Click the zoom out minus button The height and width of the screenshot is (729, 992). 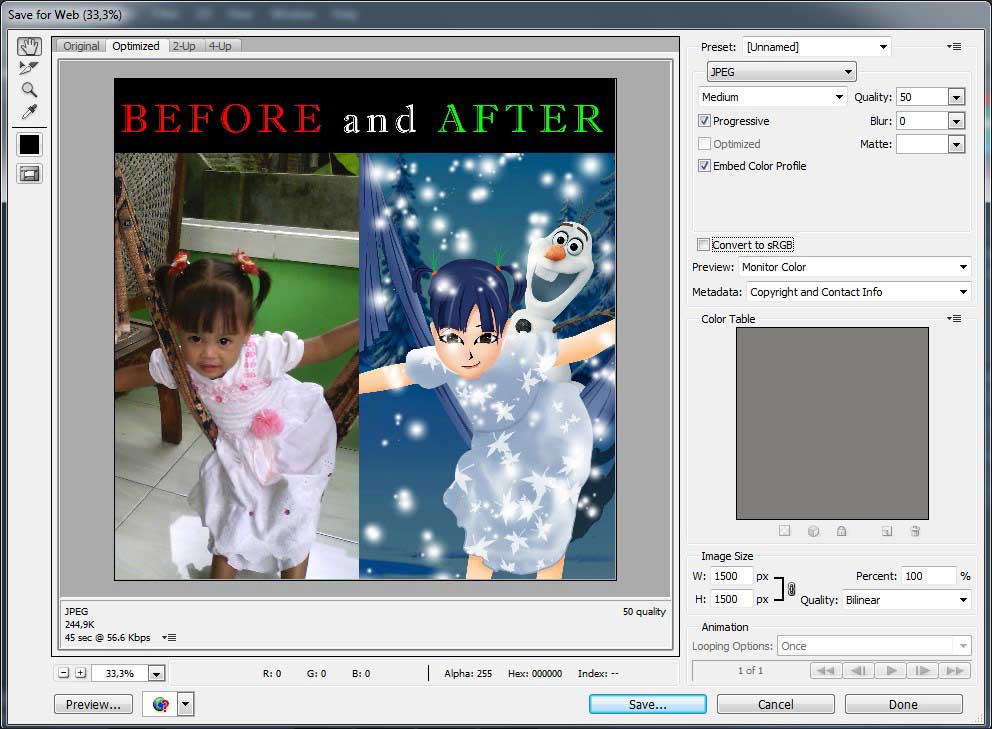point(63,673)
